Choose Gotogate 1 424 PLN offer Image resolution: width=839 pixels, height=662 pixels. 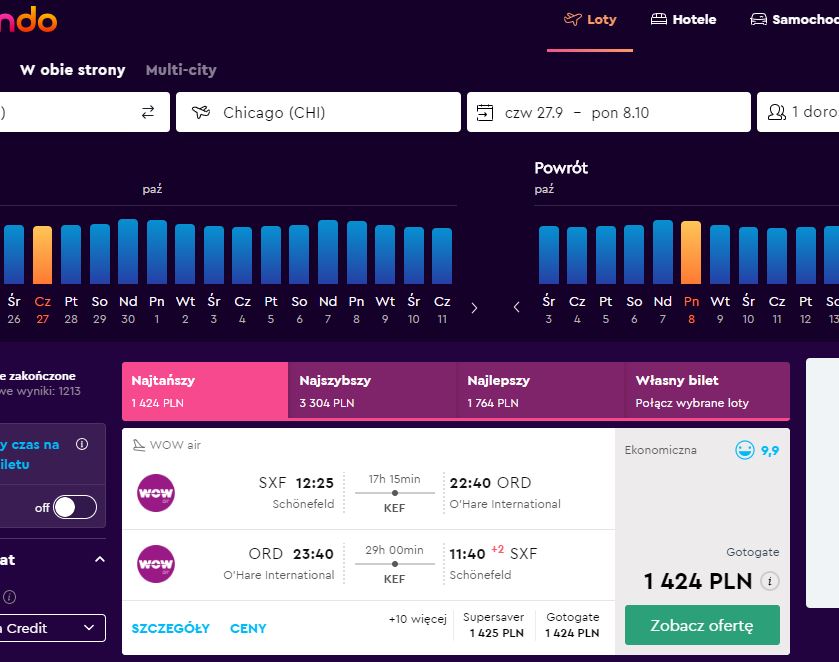point(573,625)
